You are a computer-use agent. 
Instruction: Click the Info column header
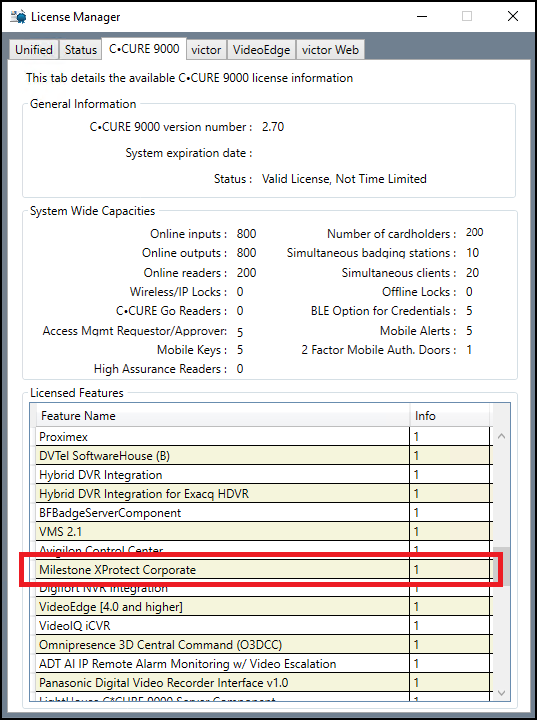pyautogui.click(x=450, y=416)
